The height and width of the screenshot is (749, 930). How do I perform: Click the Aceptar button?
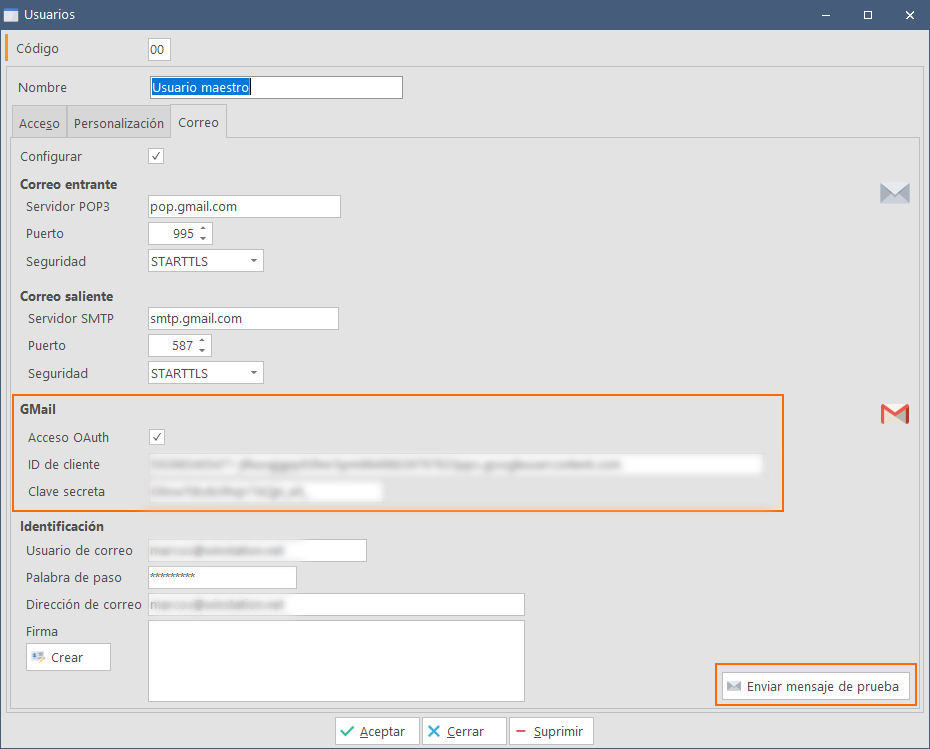tap(377, 731)
